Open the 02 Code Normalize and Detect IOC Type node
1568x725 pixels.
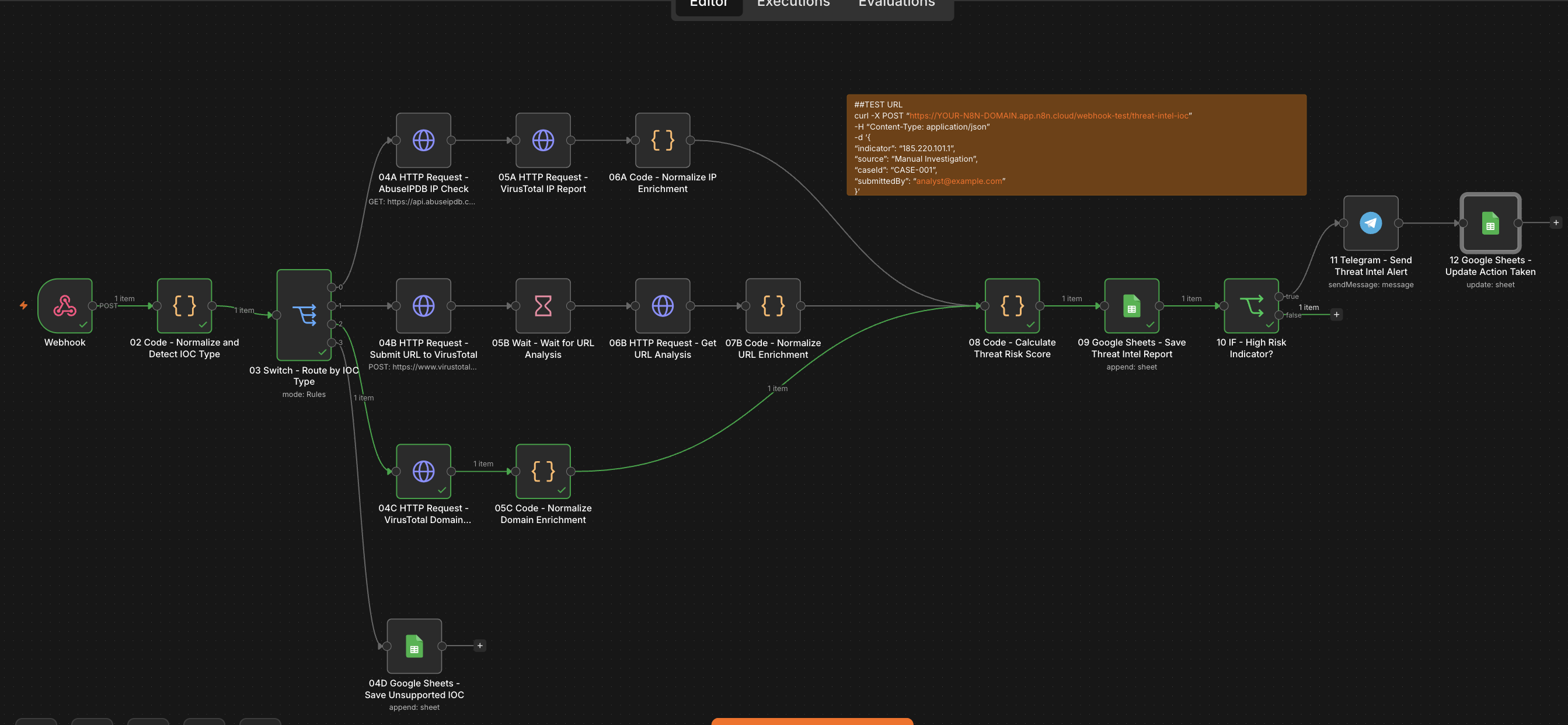tap(184, 305)
